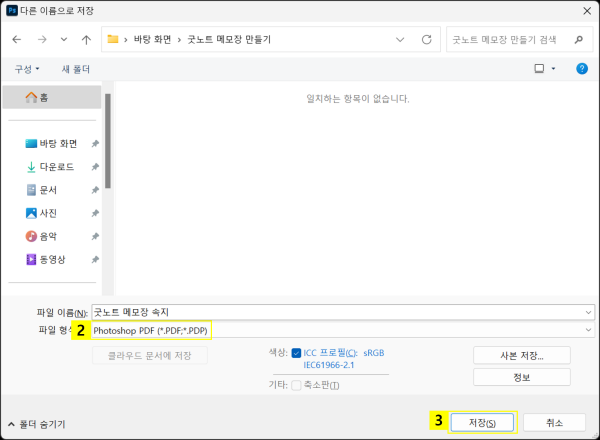Click the navigation pane scrollbar

[108, 141]
